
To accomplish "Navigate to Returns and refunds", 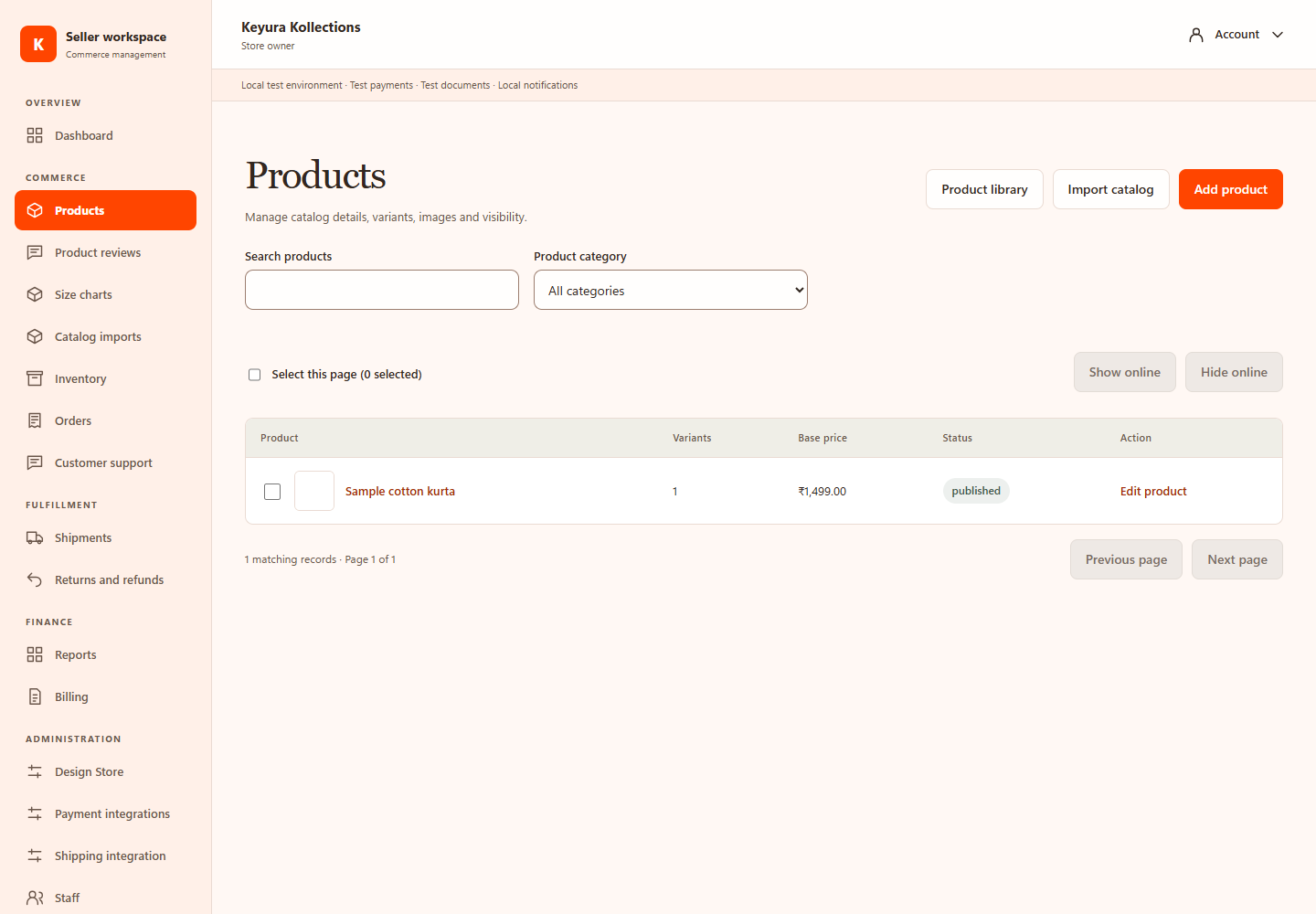I will (106, 579).
